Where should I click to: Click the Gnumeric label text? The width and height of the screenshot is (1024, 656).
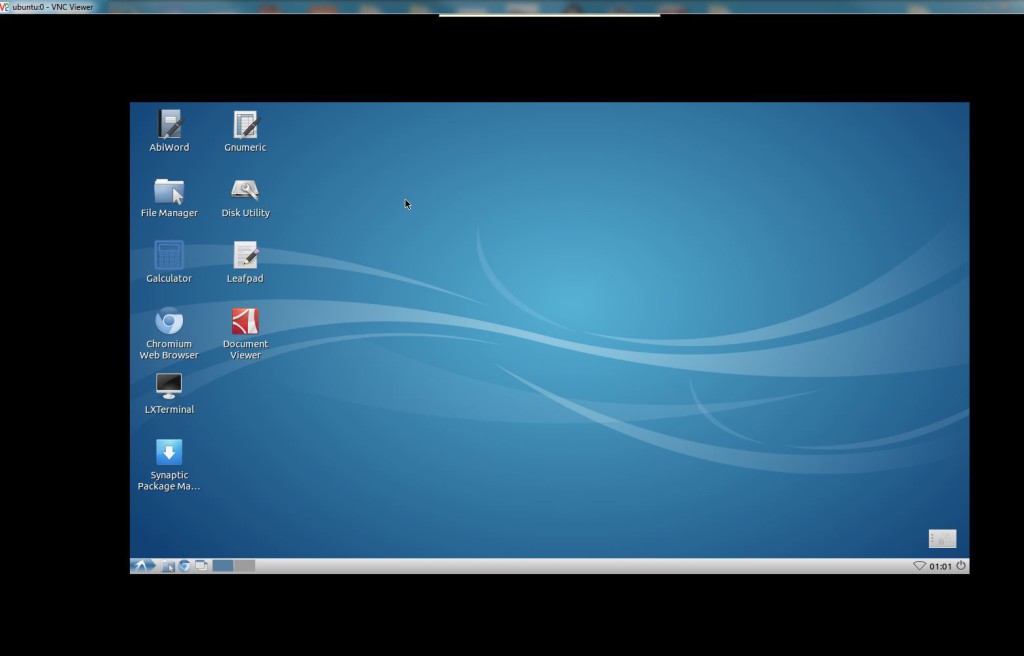point(246,148)
